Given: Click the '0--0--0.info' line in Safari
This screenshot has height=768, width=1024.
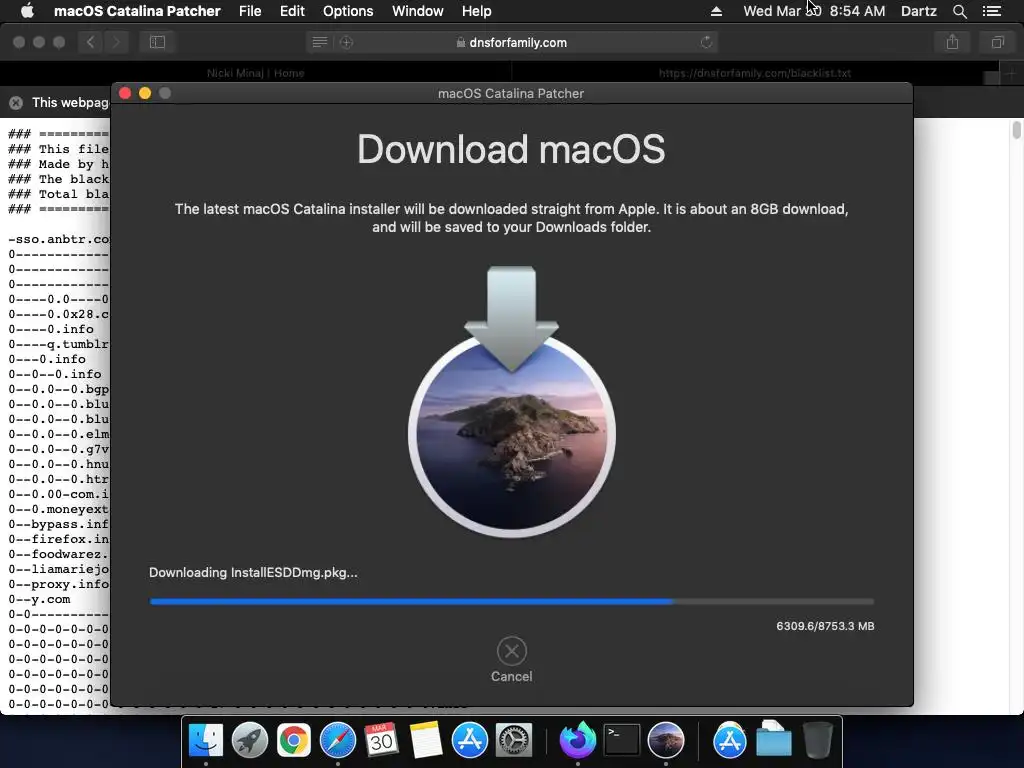Looking at the screenshot, I should tap(55, 374).
